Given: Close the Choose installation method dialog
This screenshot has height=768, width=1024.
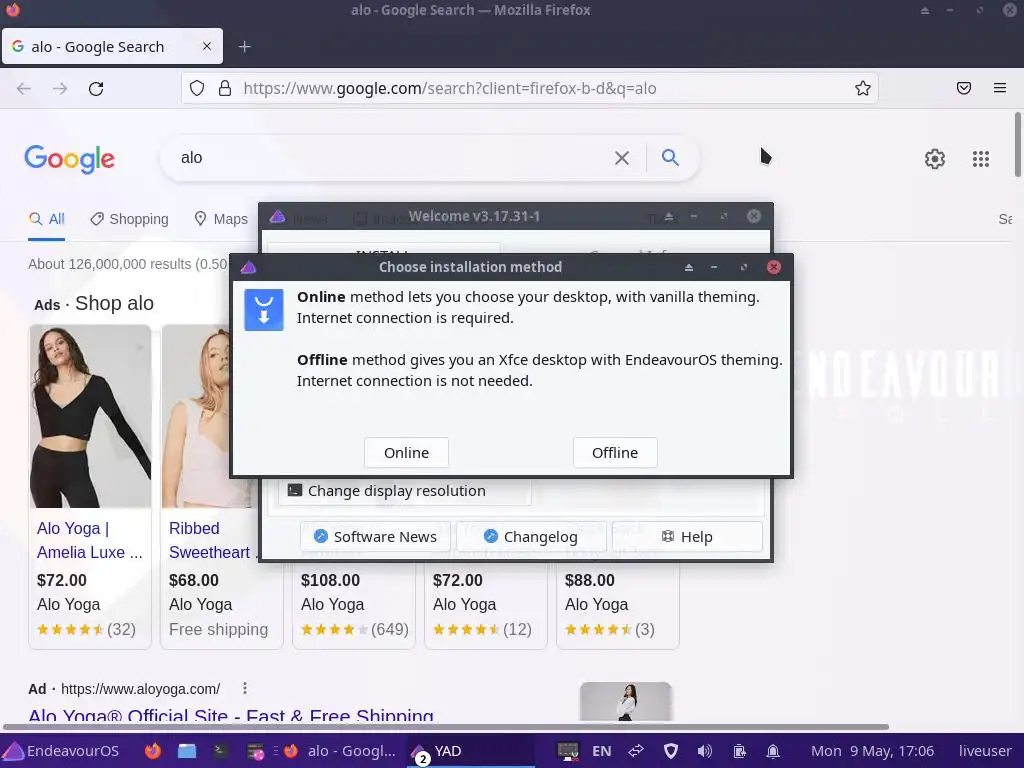Looking at the screenshot, I should [774, 267].
